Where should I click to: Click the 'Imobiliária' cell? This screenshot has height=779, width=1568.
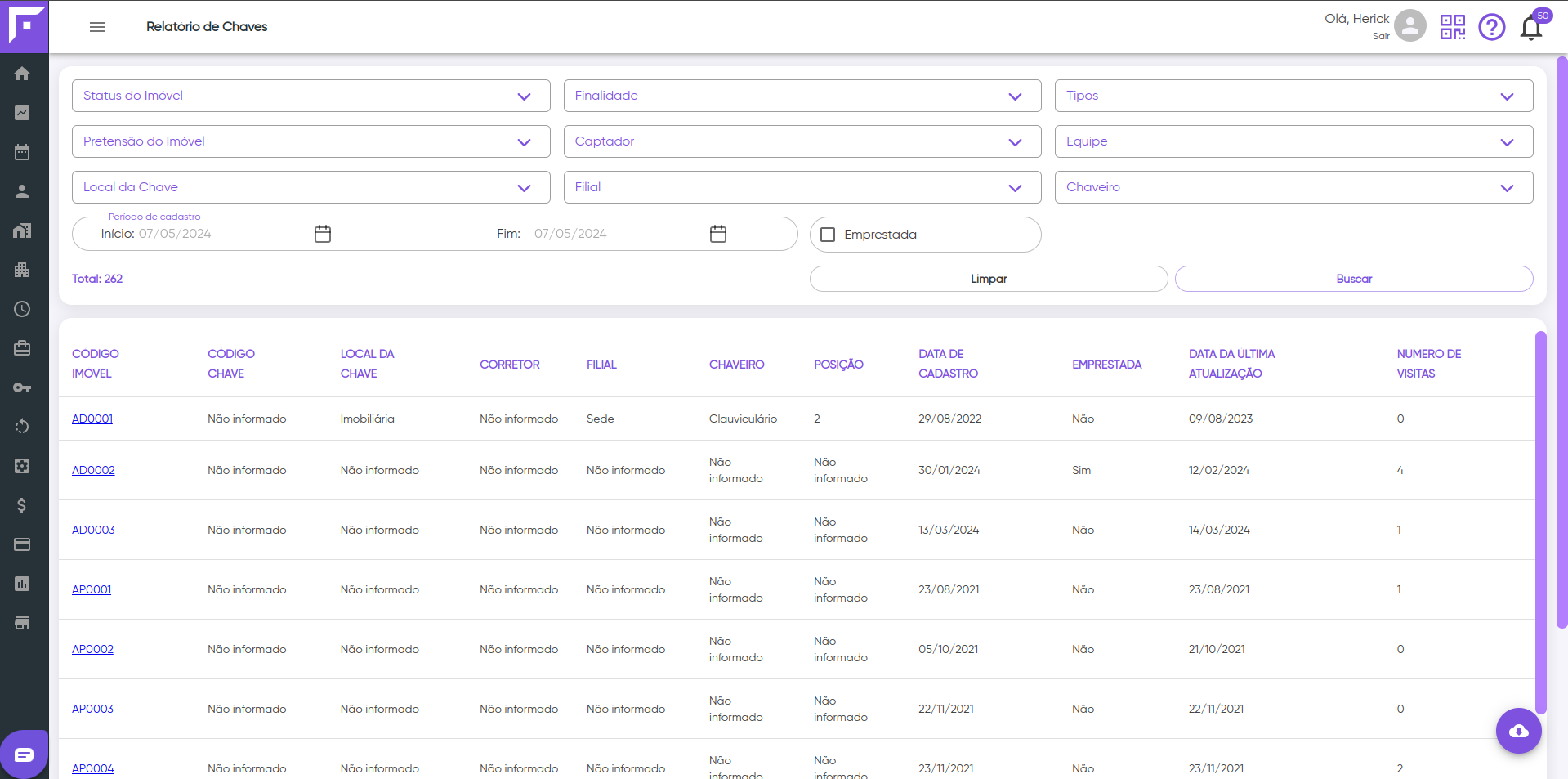click(368, 419)
